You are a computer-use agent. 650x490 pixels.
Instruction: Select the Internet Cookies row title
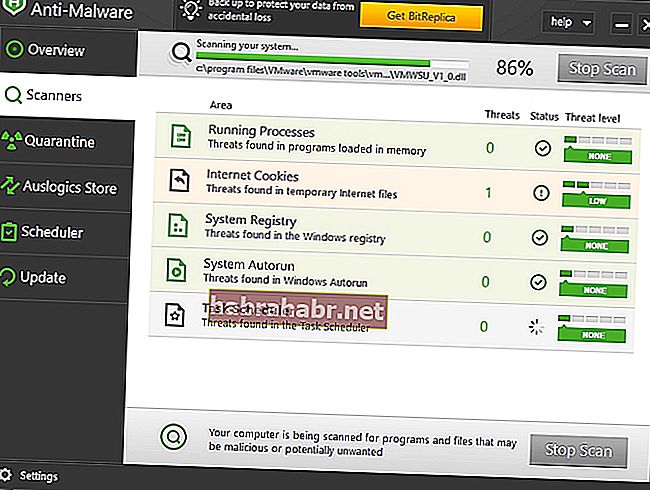click(252, 175)
